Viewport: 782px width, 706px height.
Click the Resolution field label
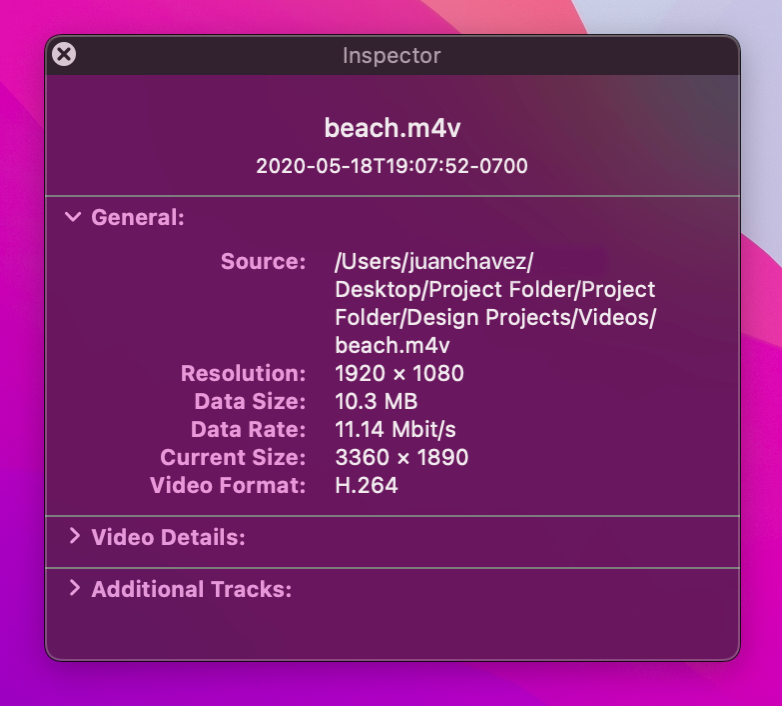click(x=243, y=373)
